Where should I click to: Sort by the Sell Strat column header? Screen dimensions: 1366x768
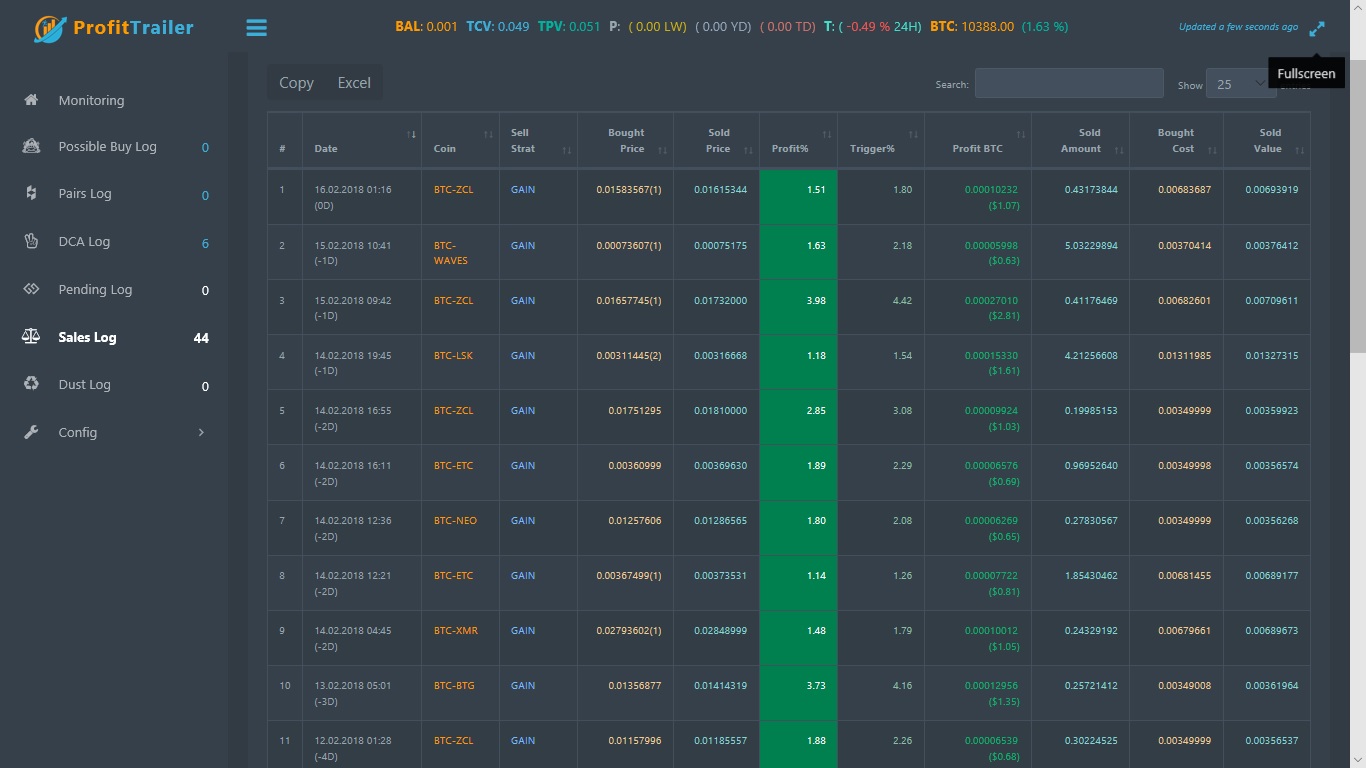click(538, 140)
